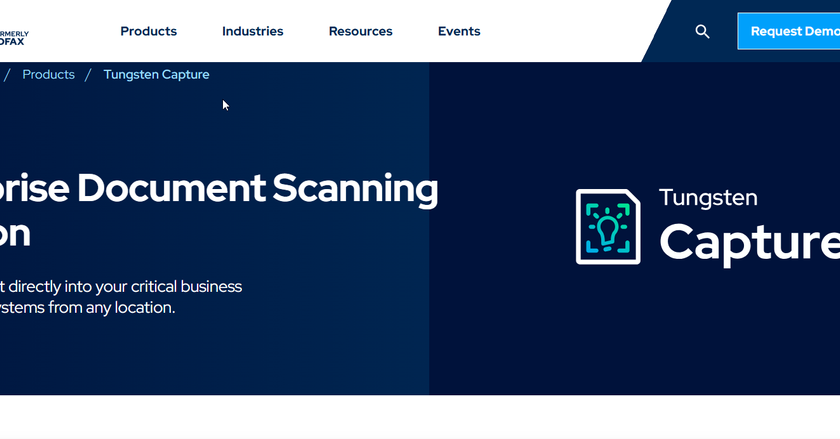
Task: Click the large Capture word in hero
Action: tap(748, 241)
